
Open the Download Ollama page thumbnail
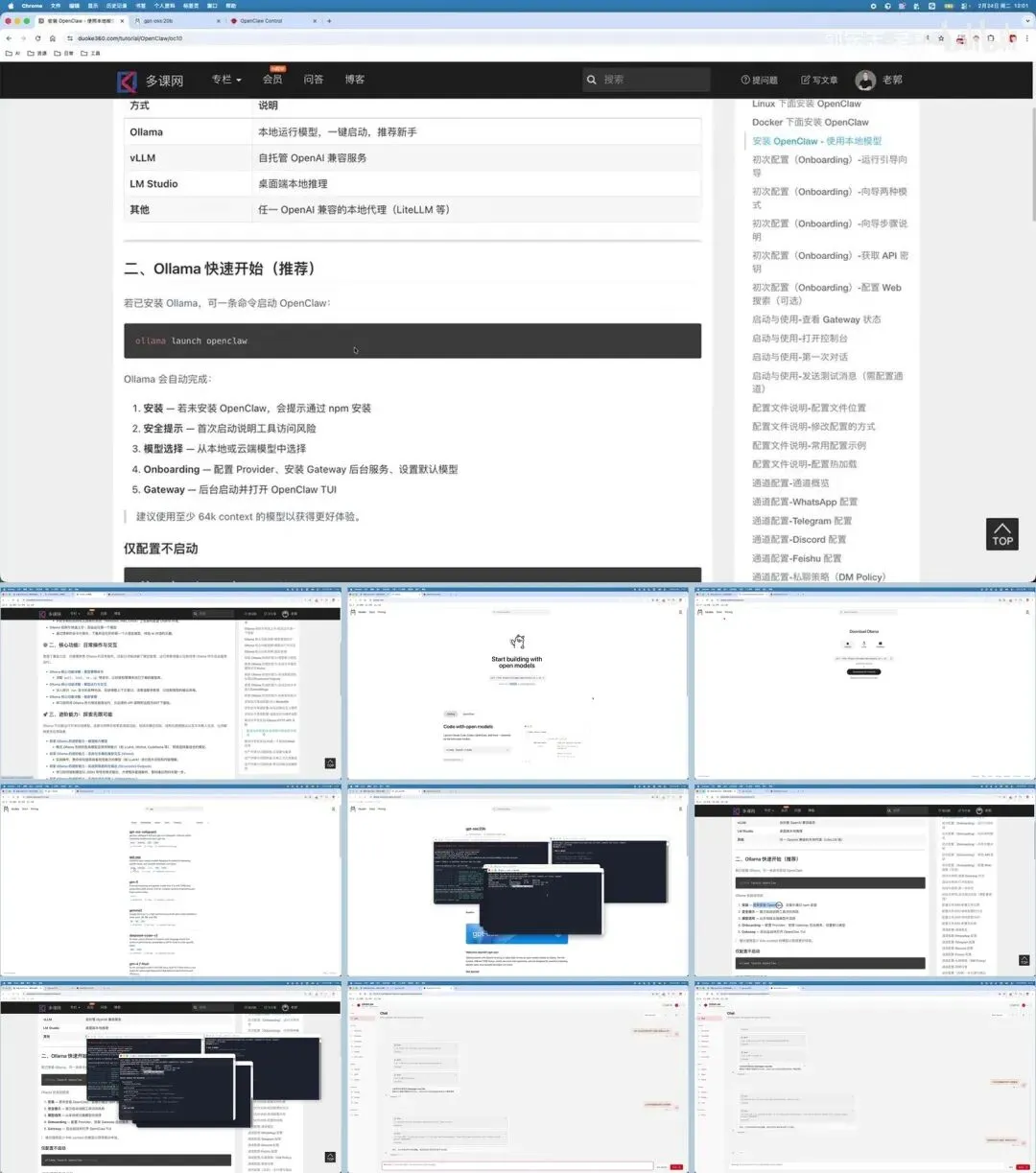(x=864, y=682)
